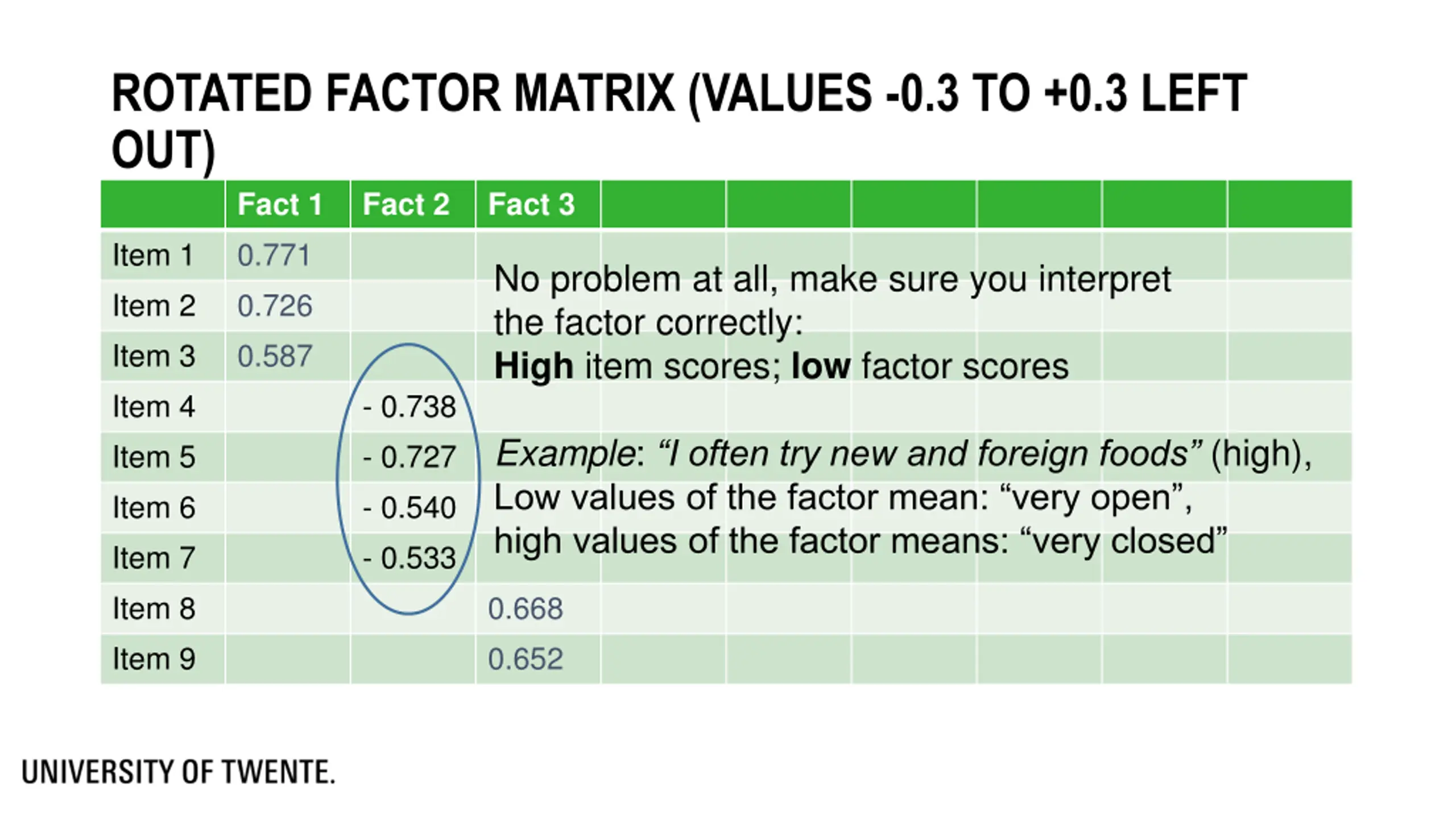Click the -0.533 loading for Item 7
1456x819 pixels.
click(409, 558)
